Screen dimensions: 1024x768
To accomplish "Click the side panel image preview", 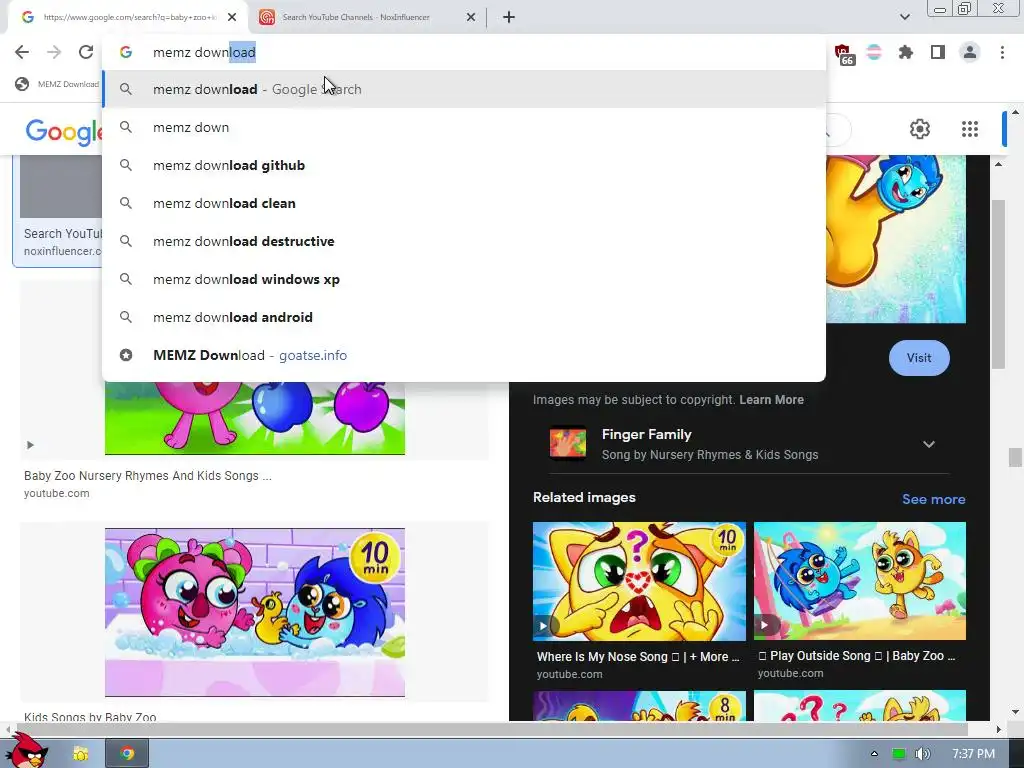I will [896, 239].
